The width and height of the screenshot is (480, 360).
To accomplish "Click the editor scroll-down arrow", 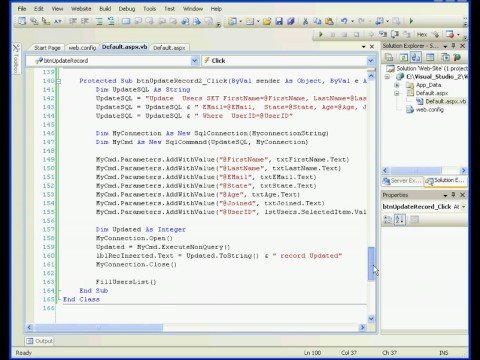I will point(371,319).
